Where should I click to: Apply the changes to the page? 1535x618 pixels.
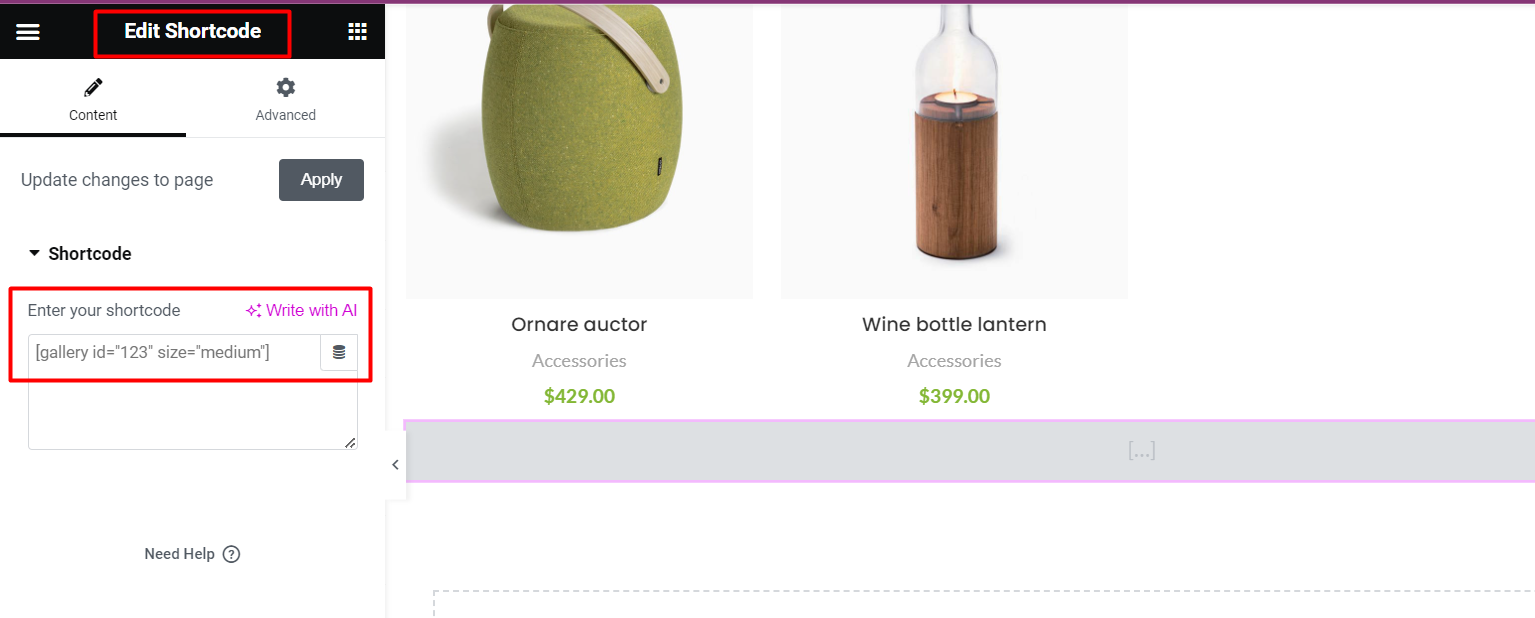tap(321, 180)
